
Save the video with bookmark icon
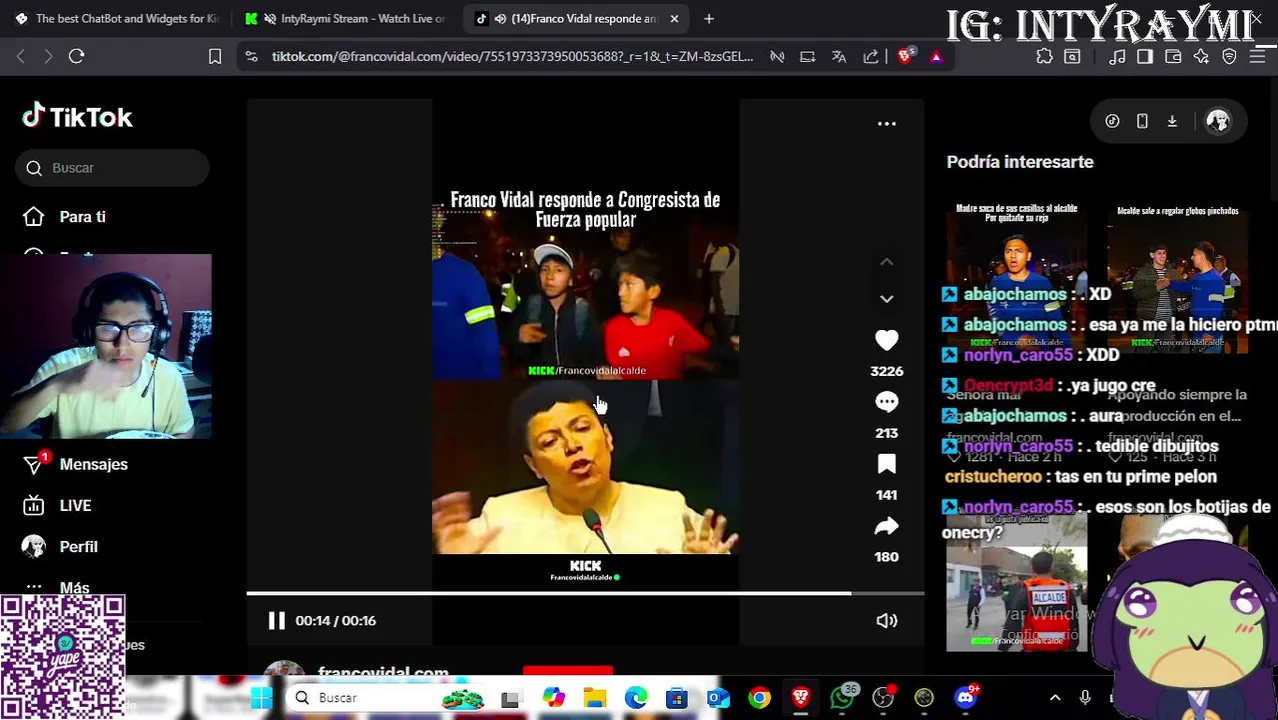(886, 464)
